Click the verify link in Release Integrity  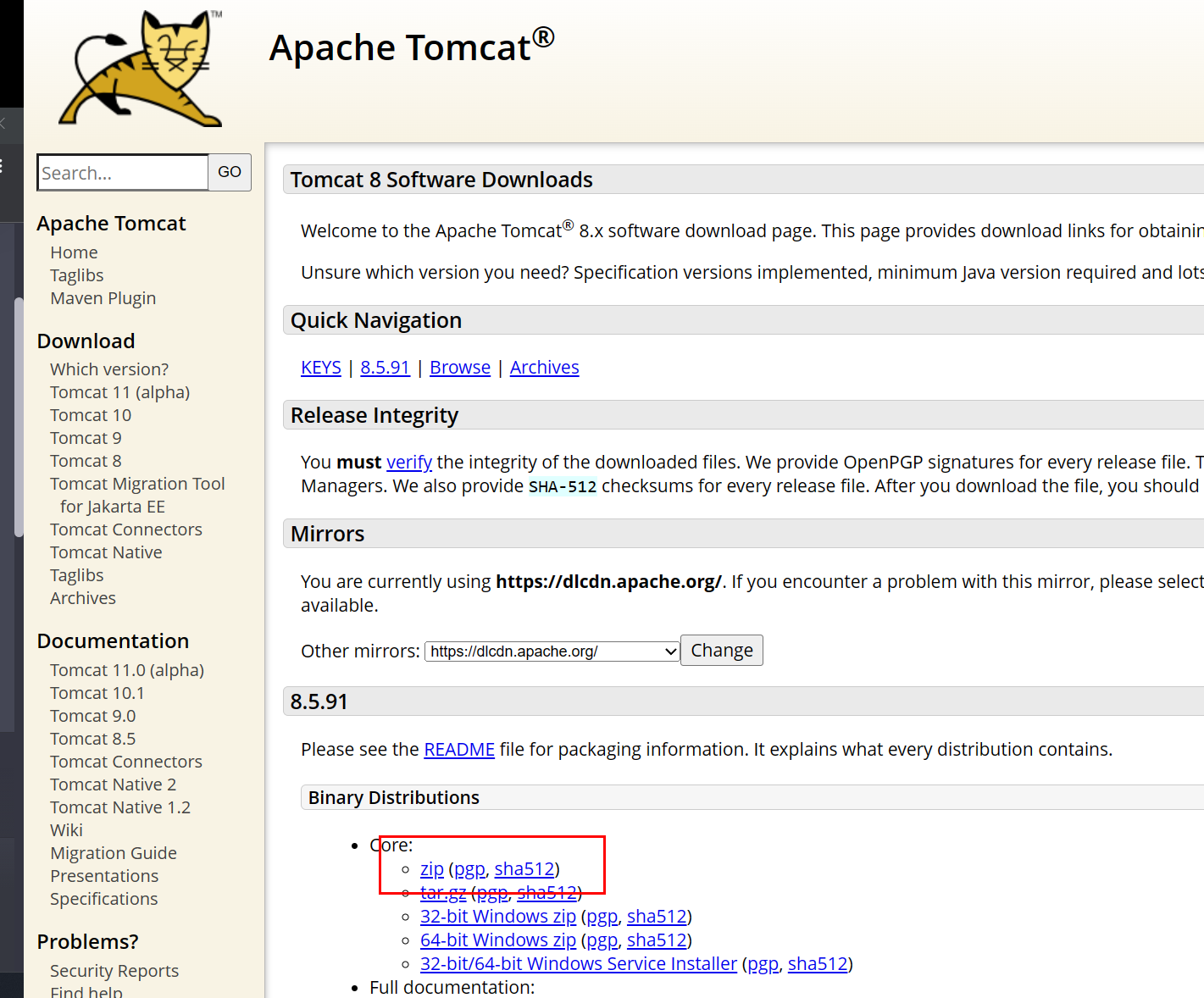click(409, 463)
